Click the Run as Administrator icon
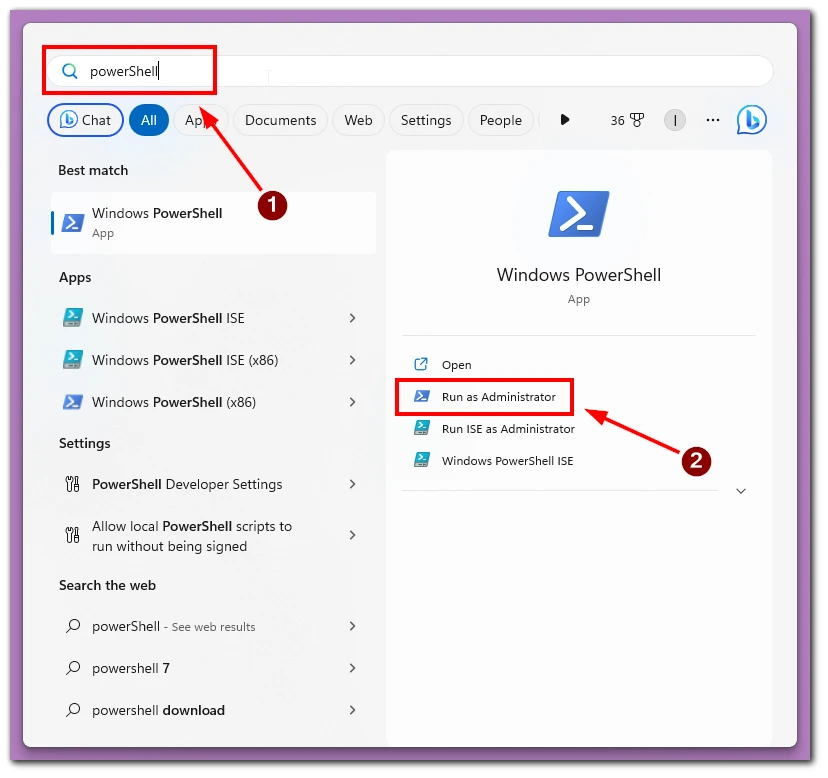 (421, 396)
